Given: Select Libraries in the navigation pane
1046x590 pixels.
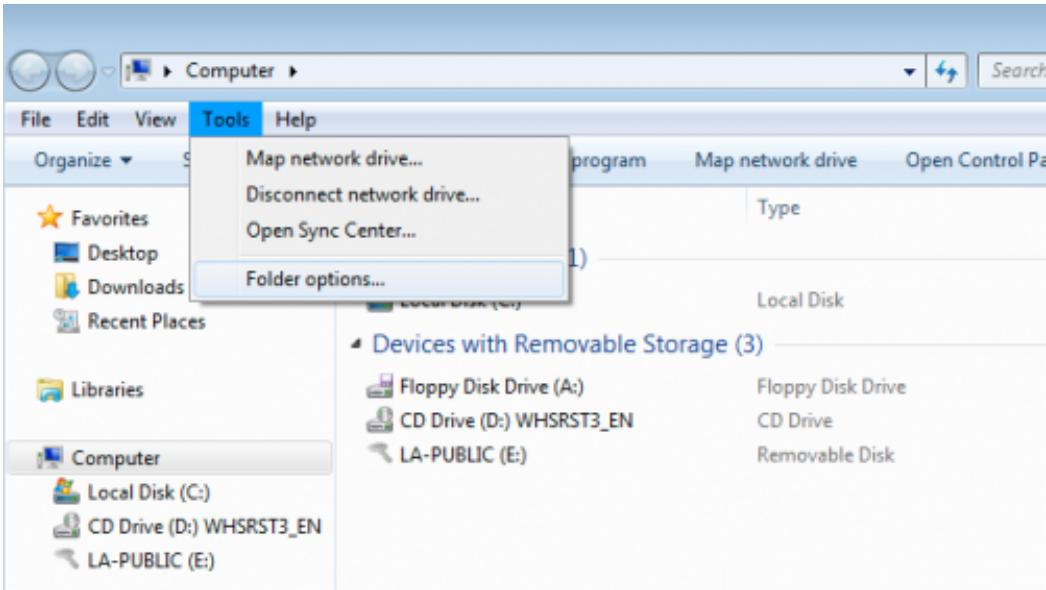Looking at the screenshot, I should click(107, 390).
